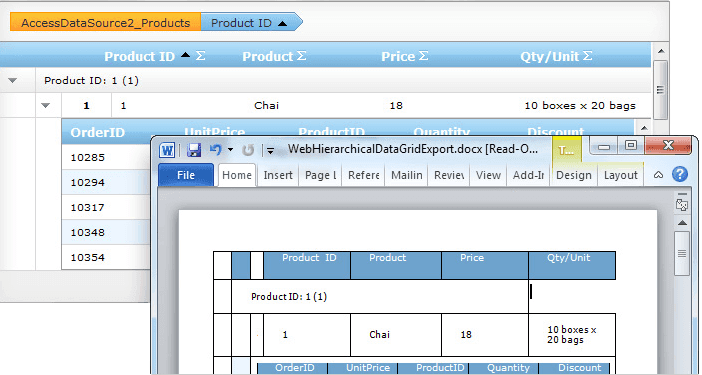Viewport: 702px width, 375px height.
Task: Open the Table Tools Design tab
Action: (574, 175)
